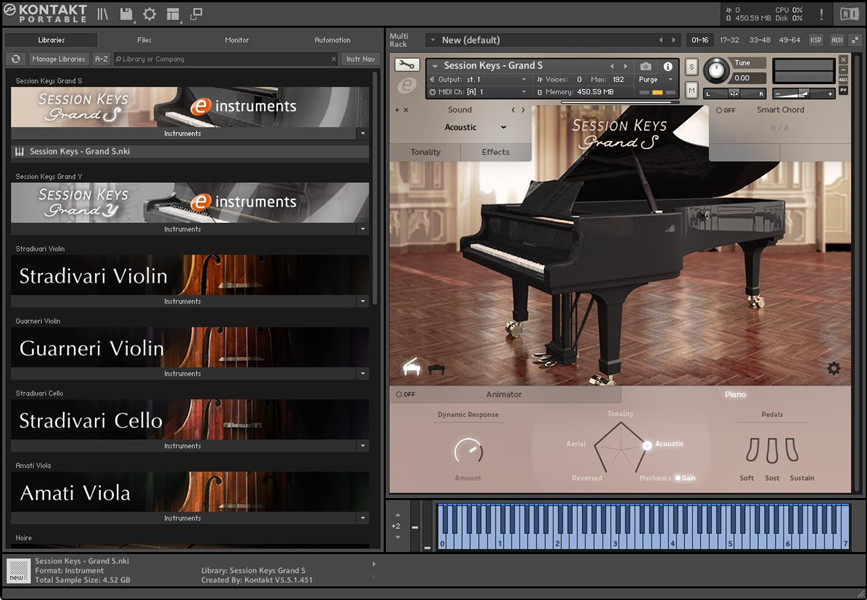The width and height of the screenshot is (867, 600).
Task: Open the Effects tab
Action: click(495, 152)
